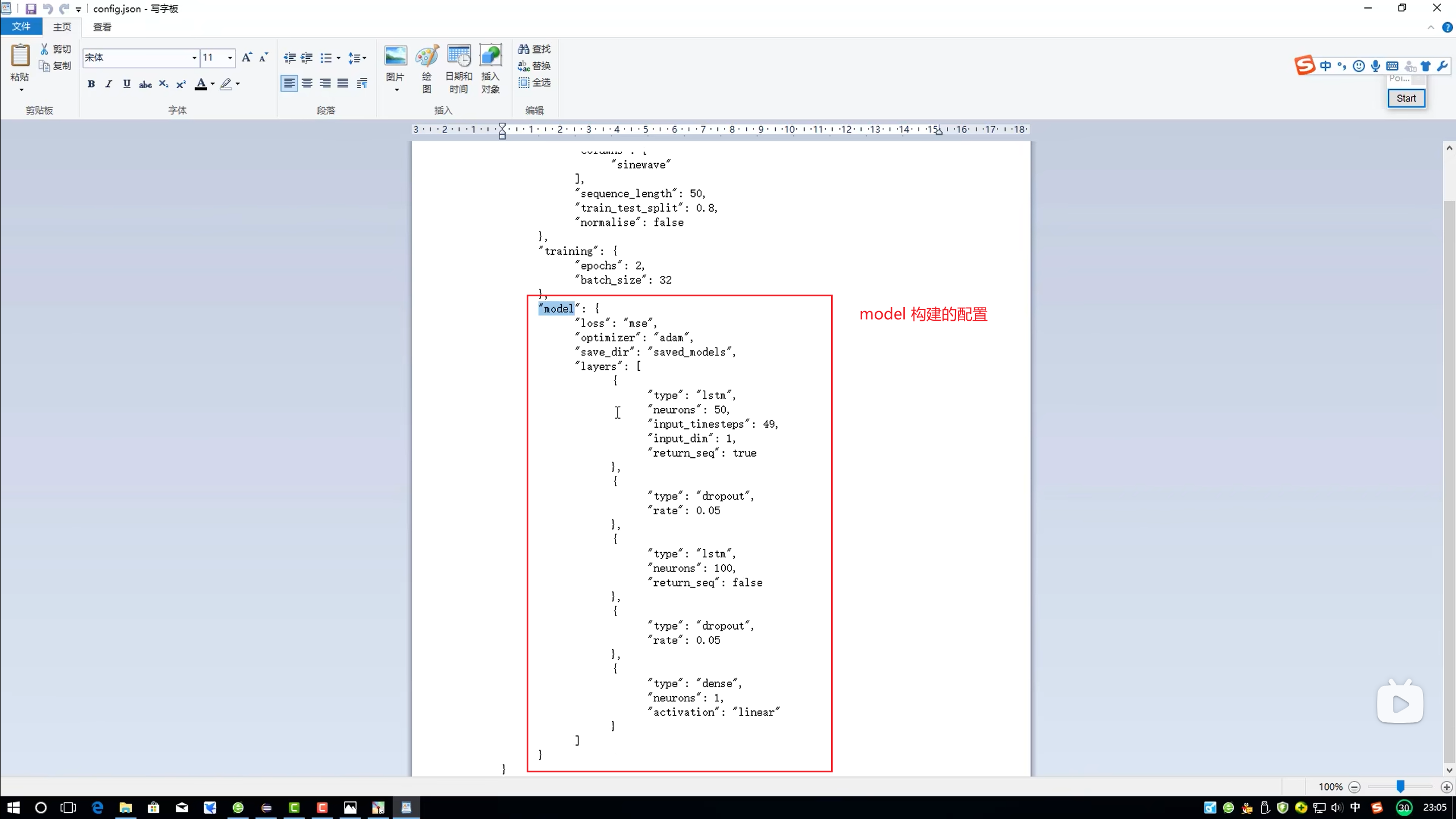The image size is (1456, 819).
Task: Toggle italic formatting
Action: click(109, 84)
